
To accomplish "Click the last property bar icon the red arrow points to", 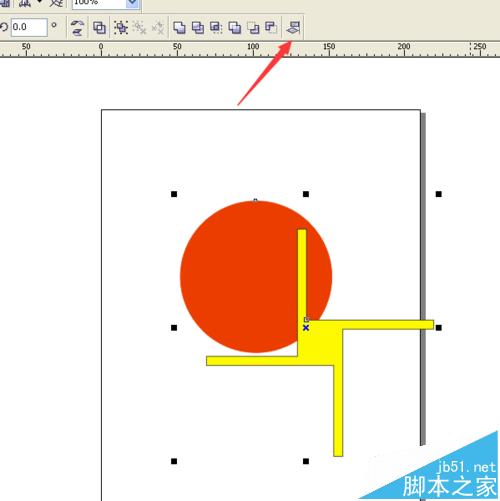I will click(x=293, y=27).
